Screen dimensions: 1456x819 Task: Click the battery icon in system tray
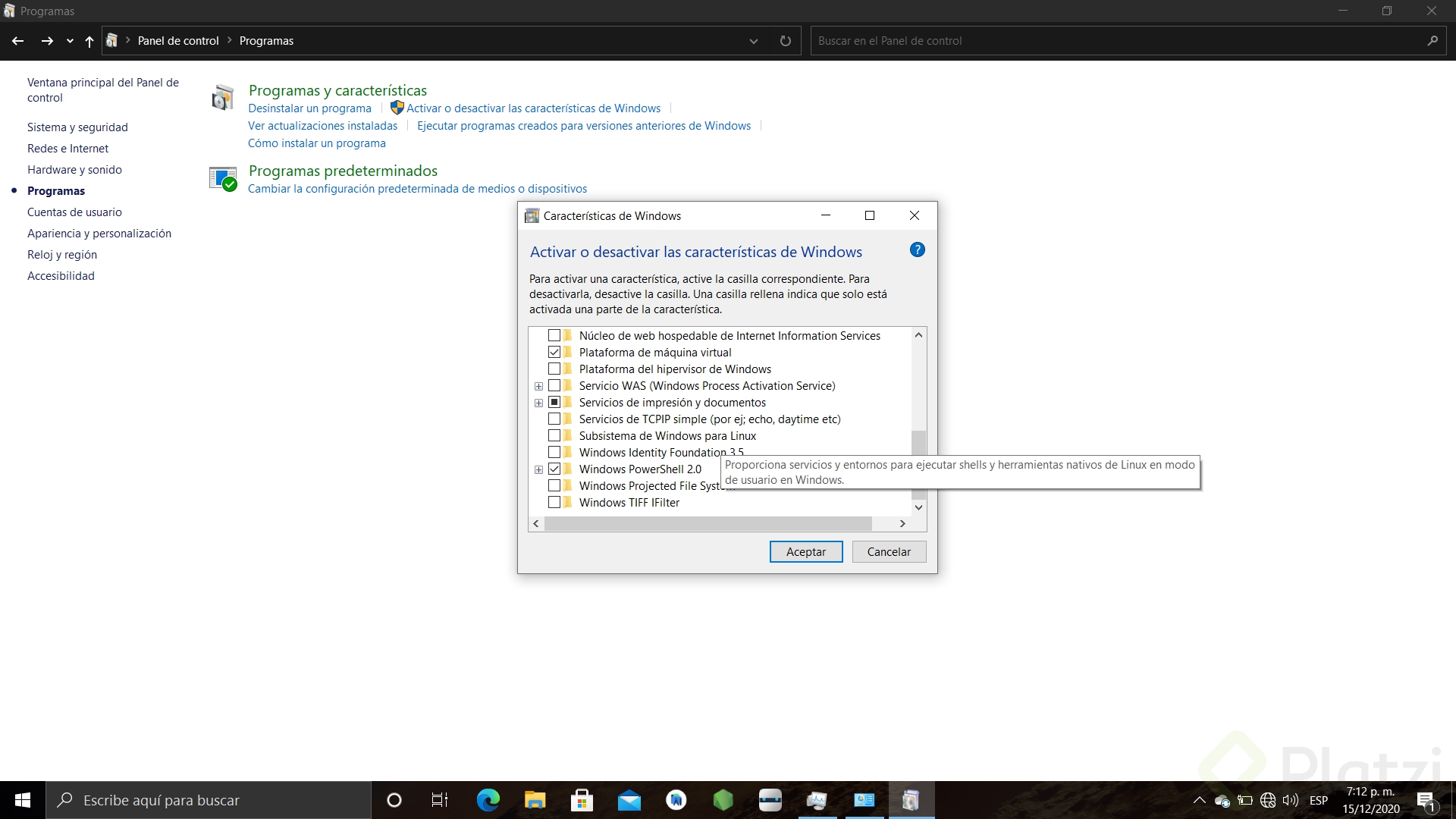pyautogui.click(x=1244, y=800)
